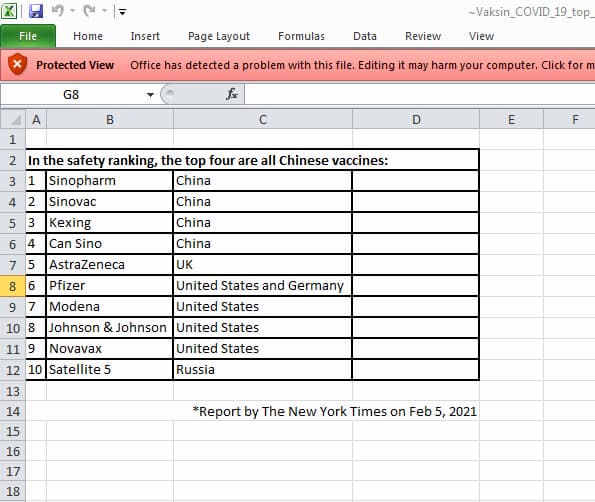Select column B header

click(110, 120)
